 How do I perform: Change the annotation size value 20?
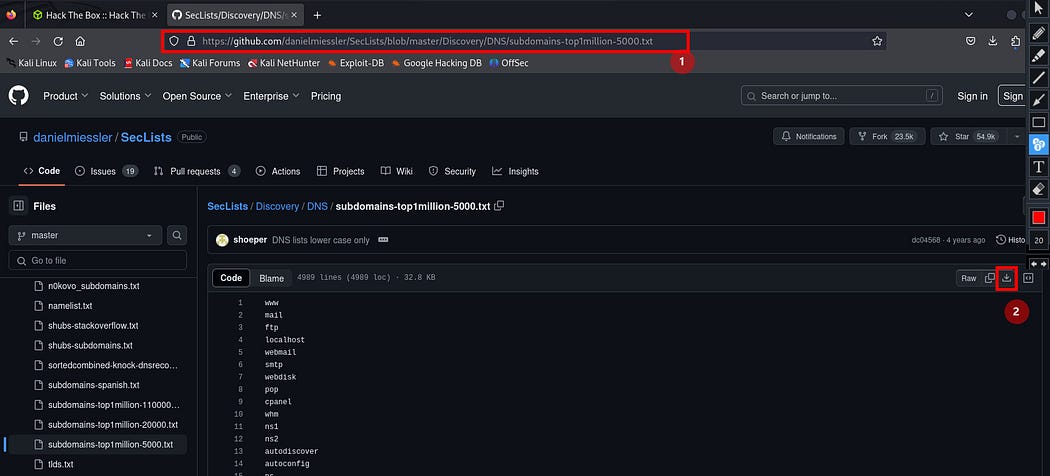1039,240
